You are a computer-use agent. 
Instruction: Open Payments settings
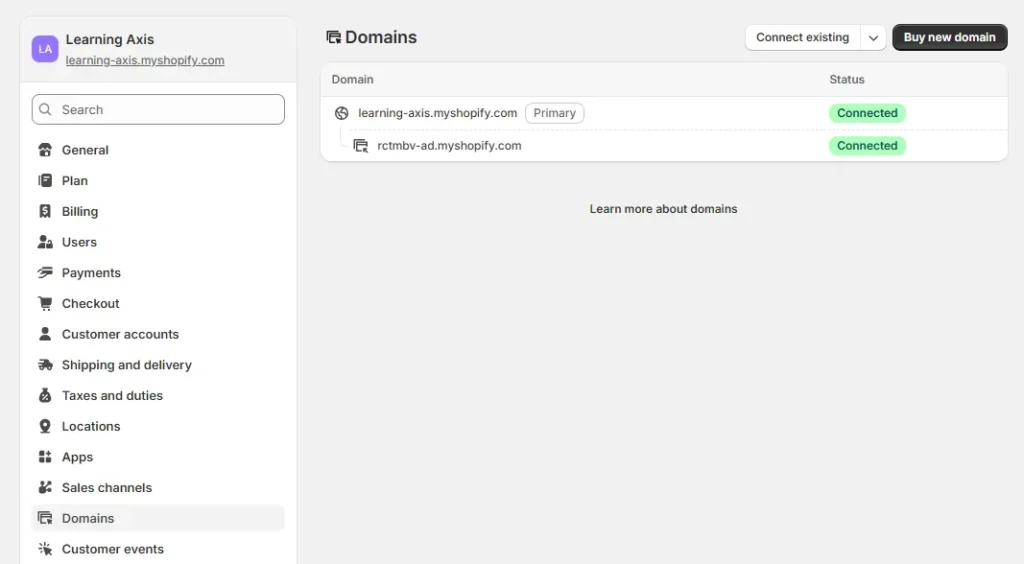[x=158, y=273]
